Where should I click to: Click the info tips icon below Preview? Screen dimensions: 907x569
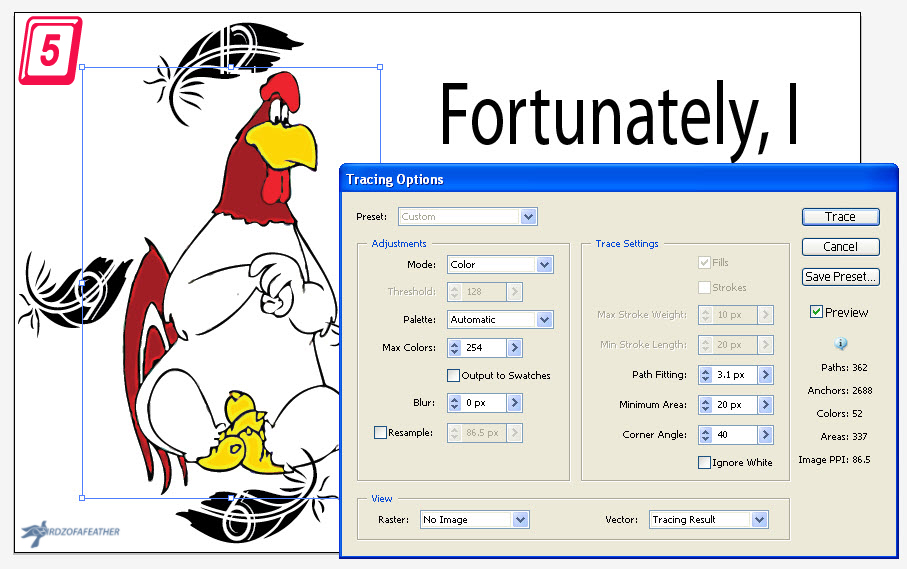click(840, 343)
